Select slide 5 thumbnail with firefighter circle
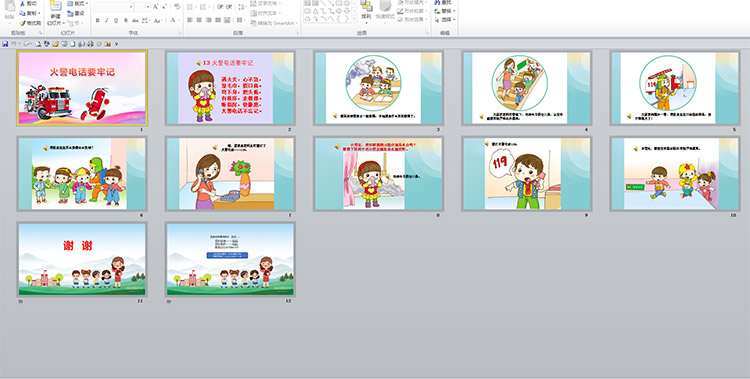 click(x=675, y=89)
